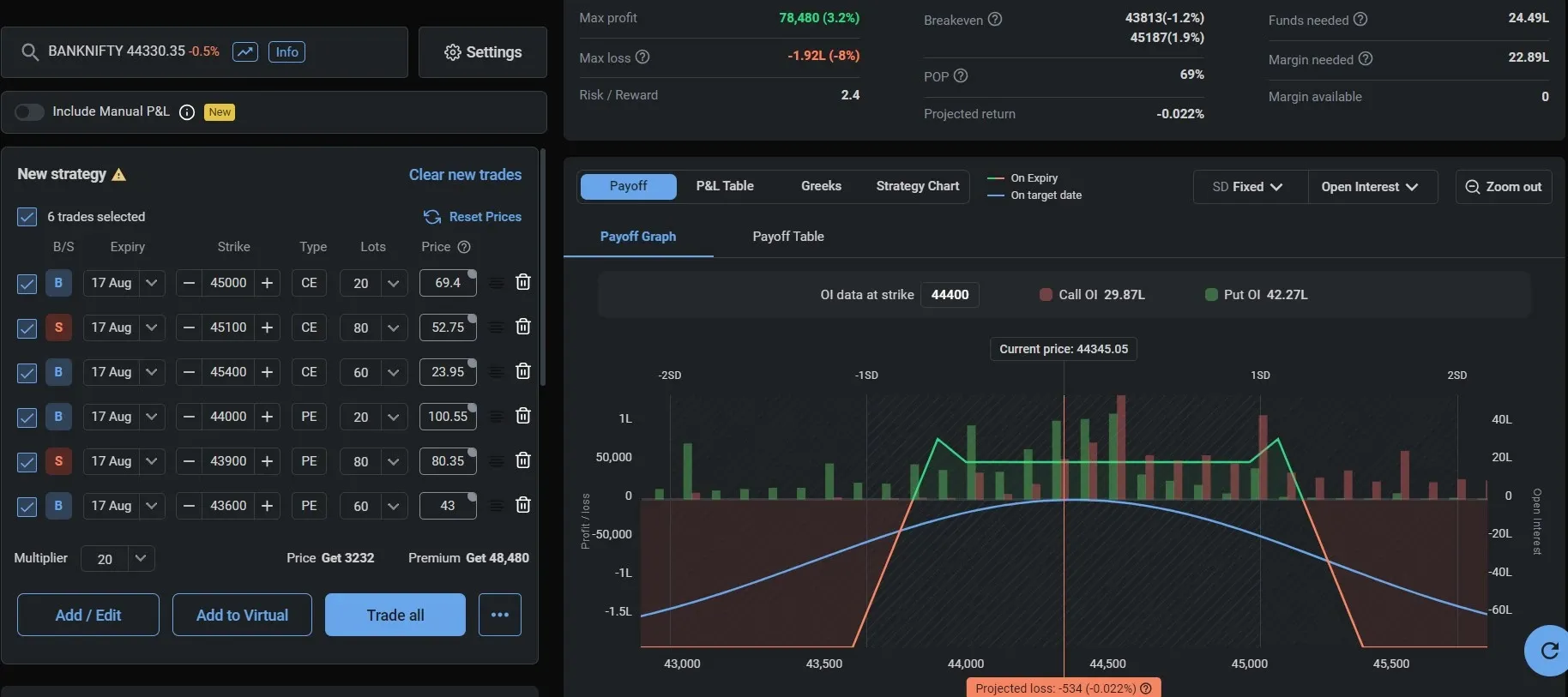Uncheck the 43600 PE trade checkbox

[27, 507]
